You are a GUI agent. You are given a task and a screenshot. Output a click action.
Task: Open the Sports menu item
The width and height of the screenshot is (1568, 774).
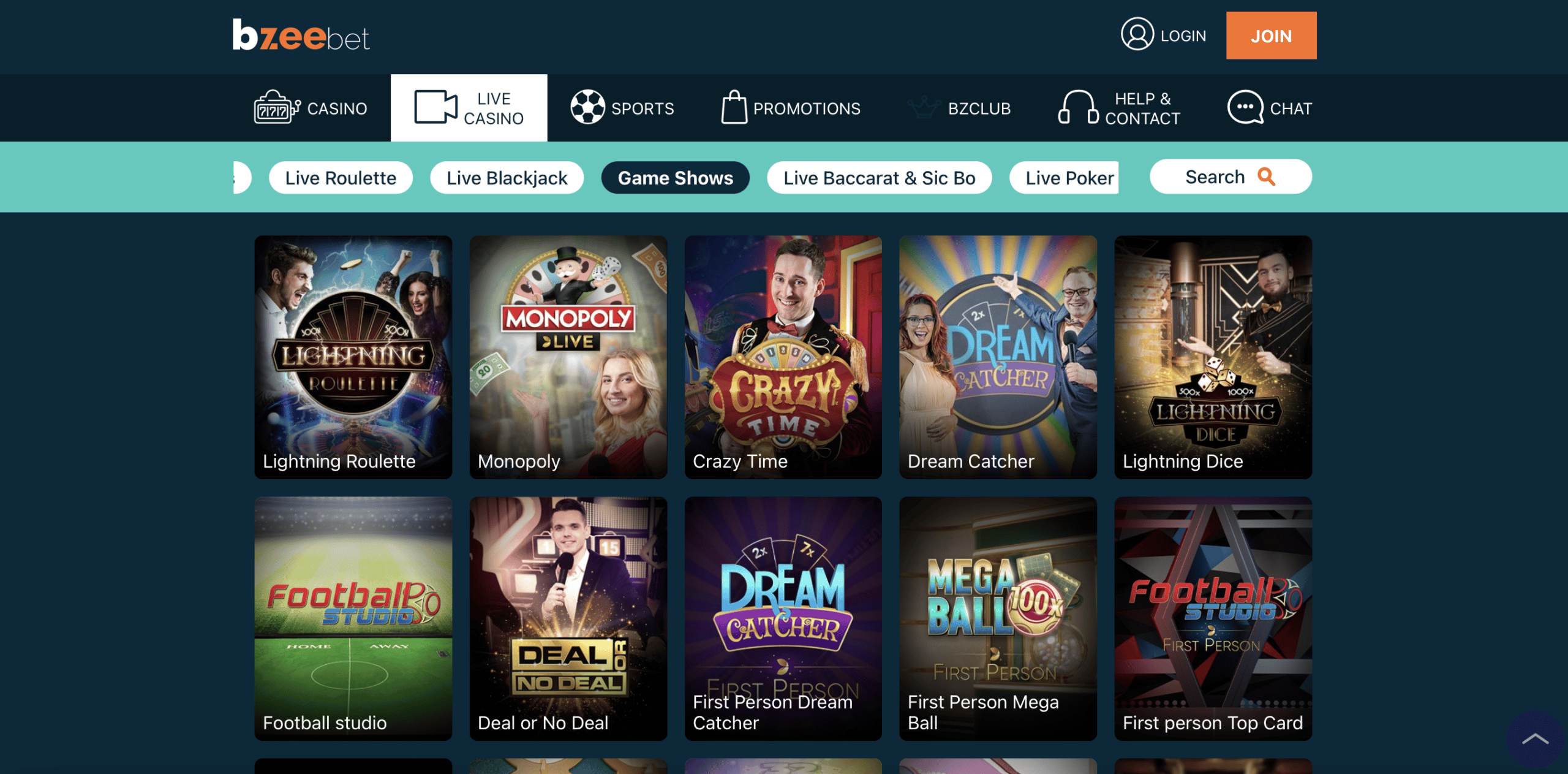point(622,108)
